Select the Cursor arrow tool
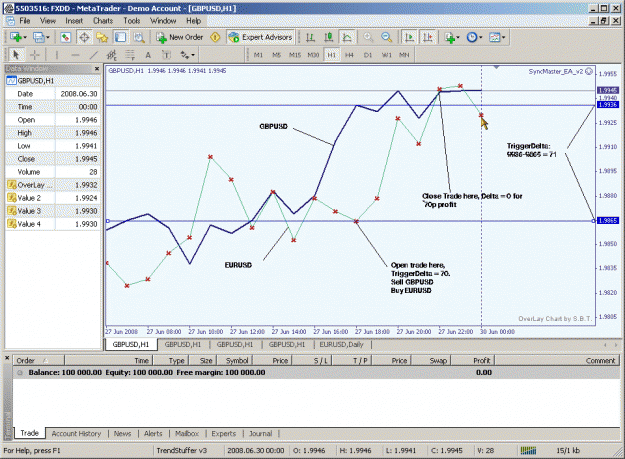 pyautogui.click(x=16, y=55)
